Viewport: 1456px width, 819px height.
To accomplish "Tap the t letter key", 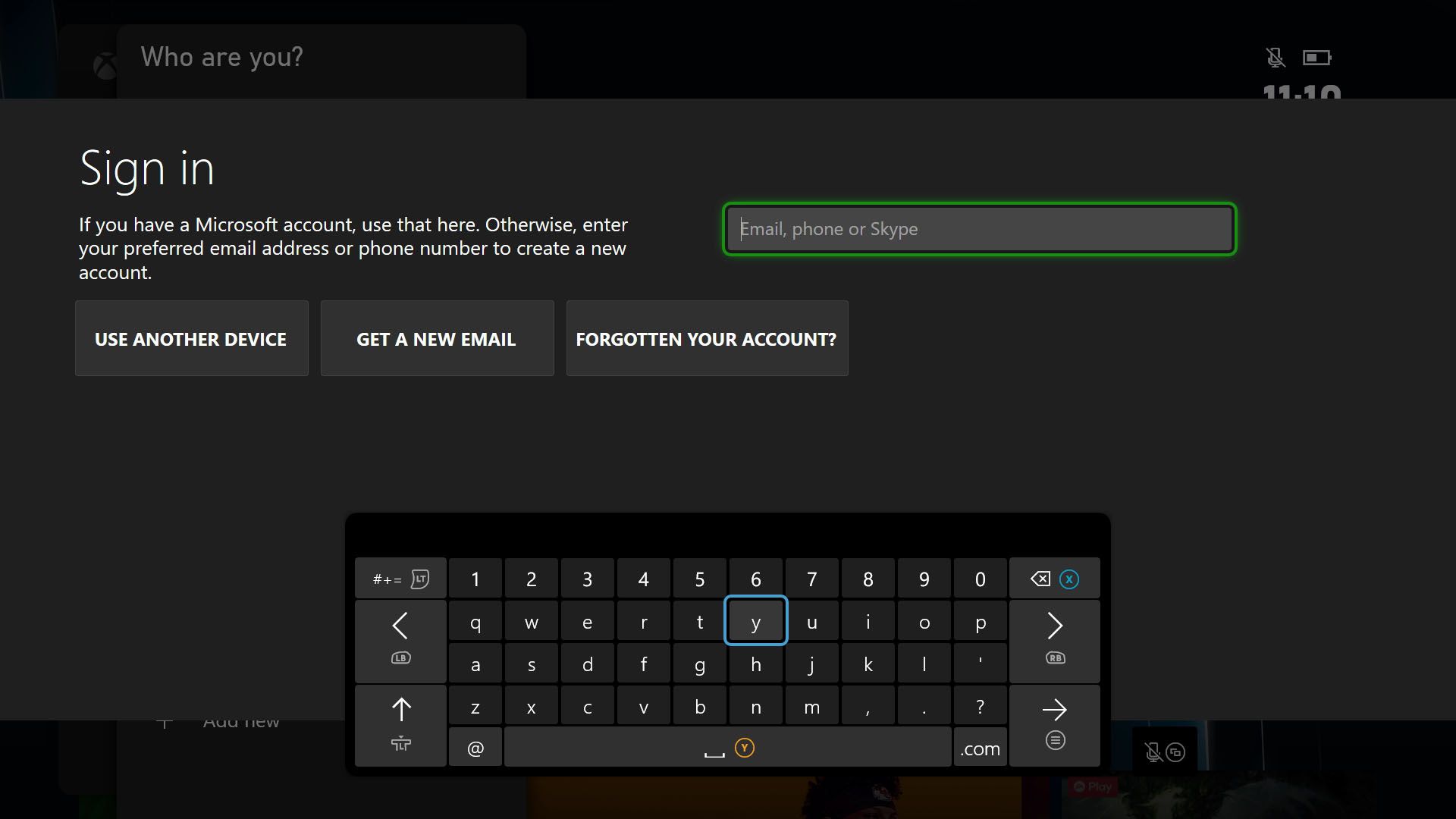I will pyautogui.click(x=700, y=622).
